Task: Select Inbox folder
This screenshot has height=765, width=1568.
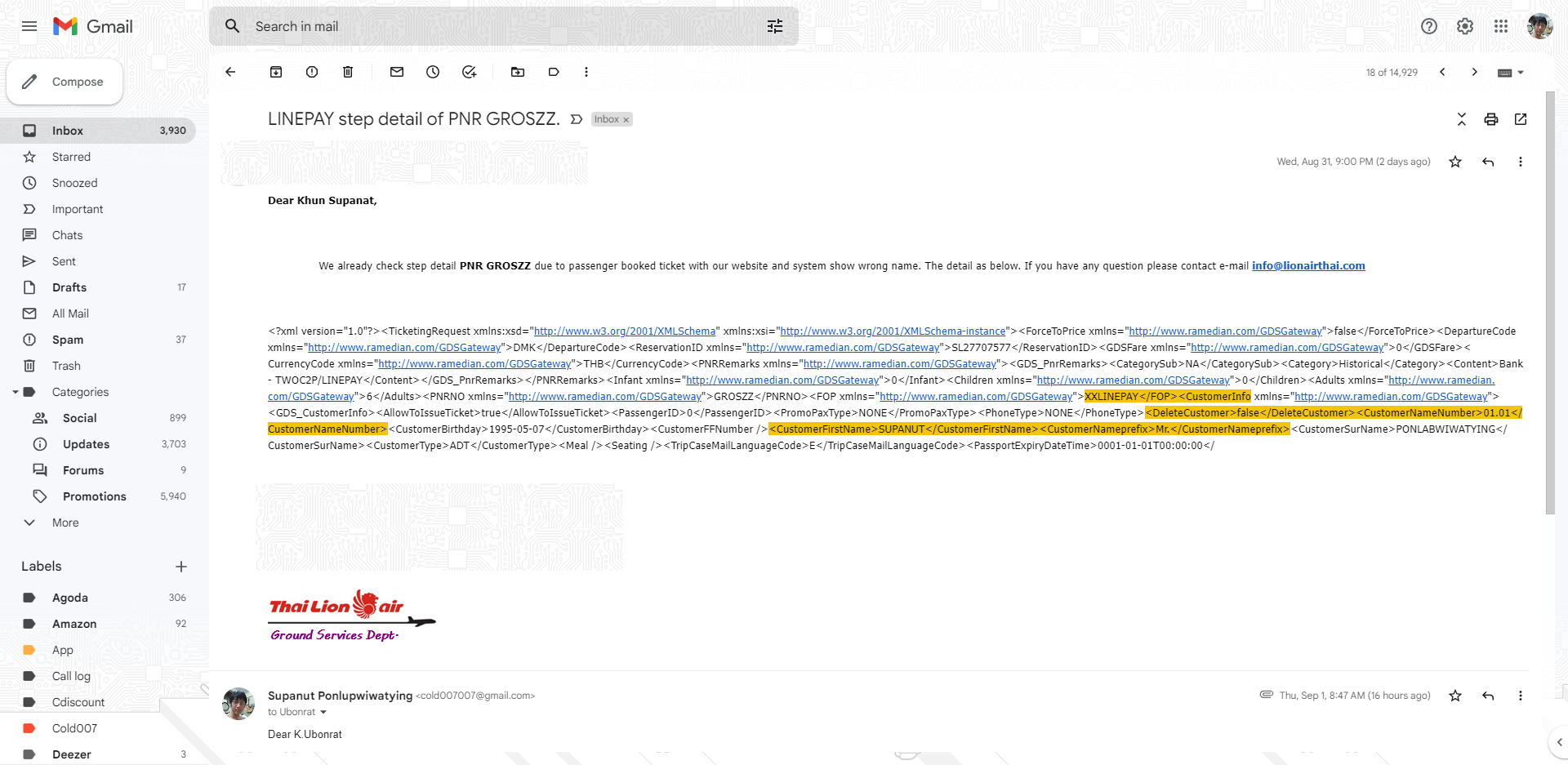Action: tap(98, 131)
